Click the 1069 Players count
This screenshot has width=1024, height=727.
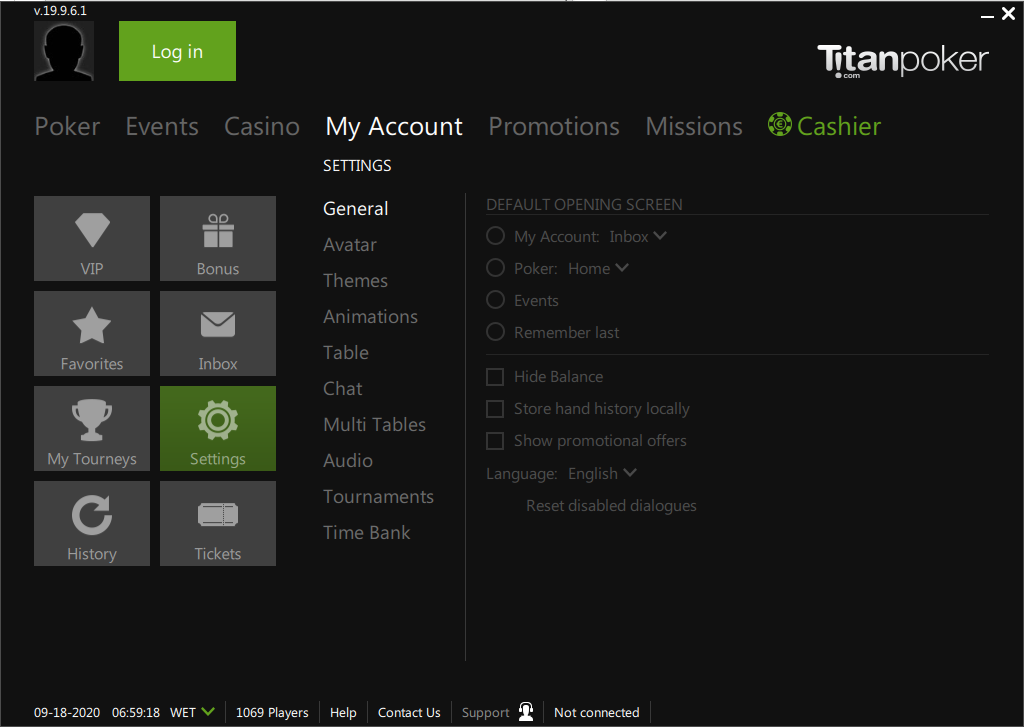pyautogui.click(x=272, y=712)
